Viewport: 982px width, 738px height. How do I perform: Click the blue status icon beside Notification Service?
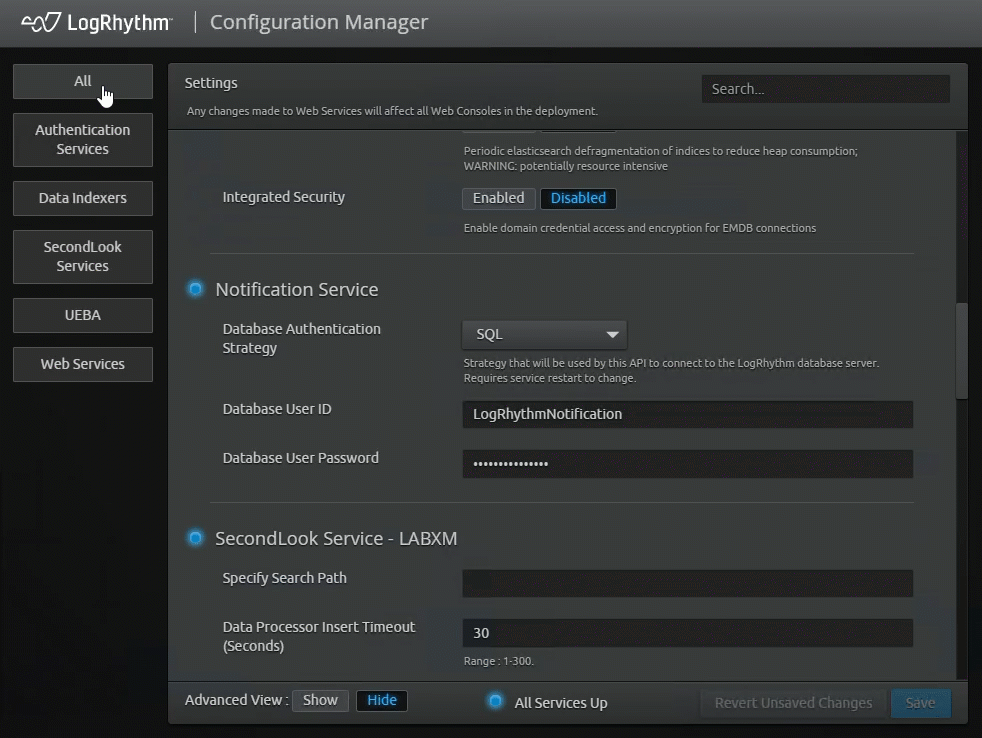click(195, 289)
